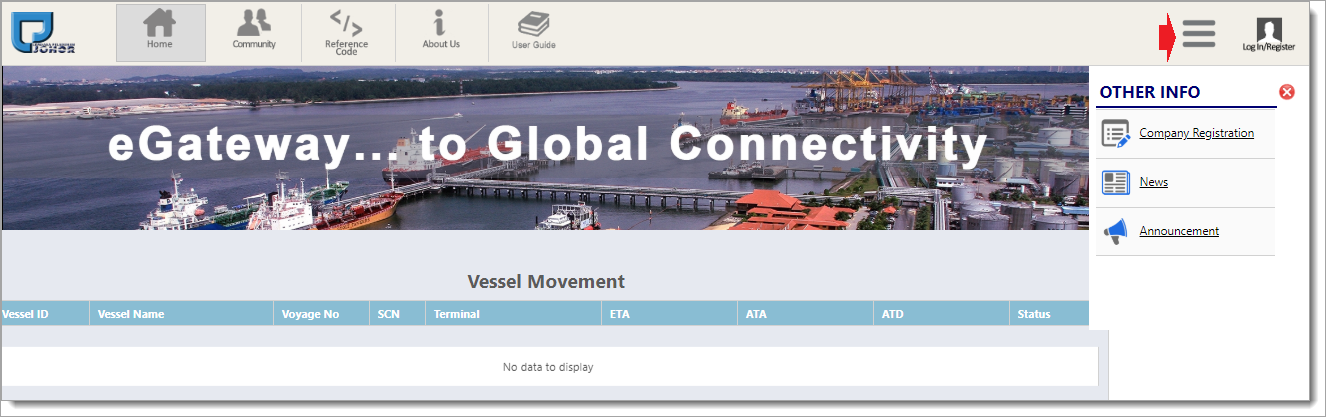The height and width of the screenshot is (417, 1326).
Task: Click the News newspaper icon
Action: (x=1115, y=182)
